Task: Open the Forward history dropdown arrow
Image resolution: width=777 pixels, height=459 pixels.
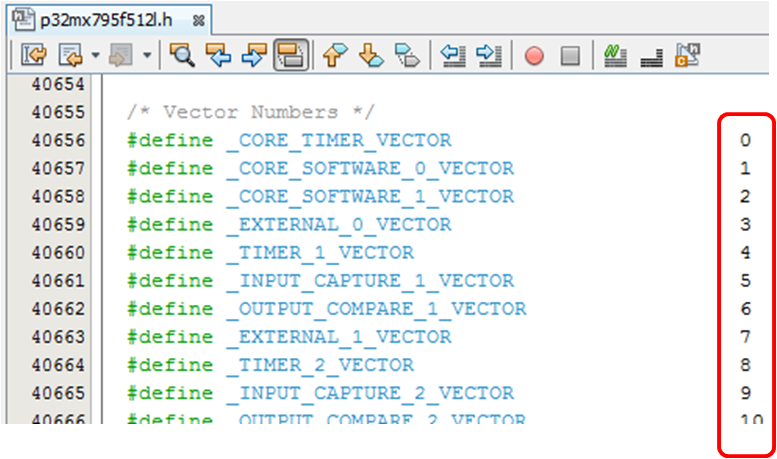Action: (147, 55)
